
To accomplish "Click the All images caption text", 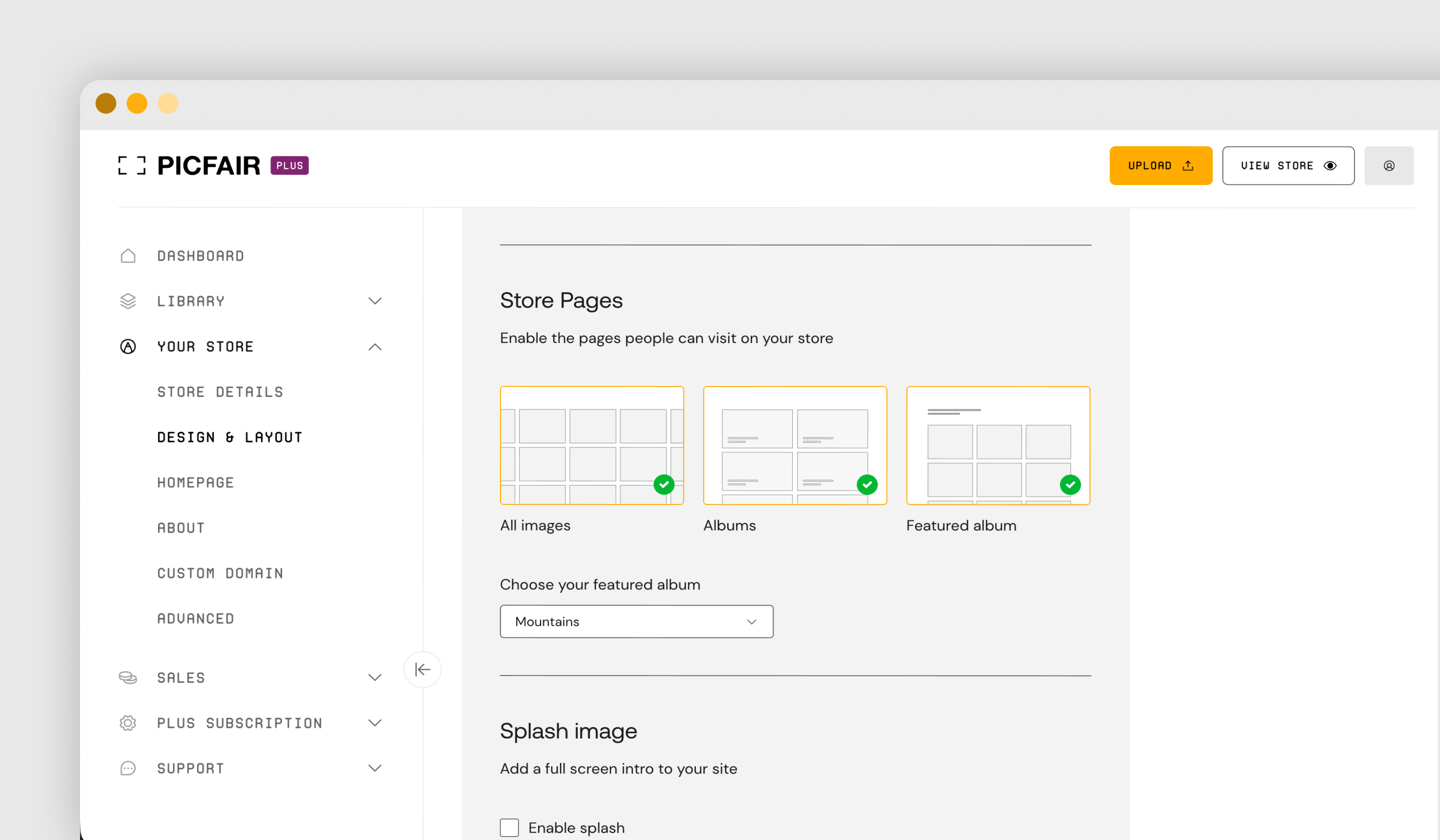I will [535, 525].
